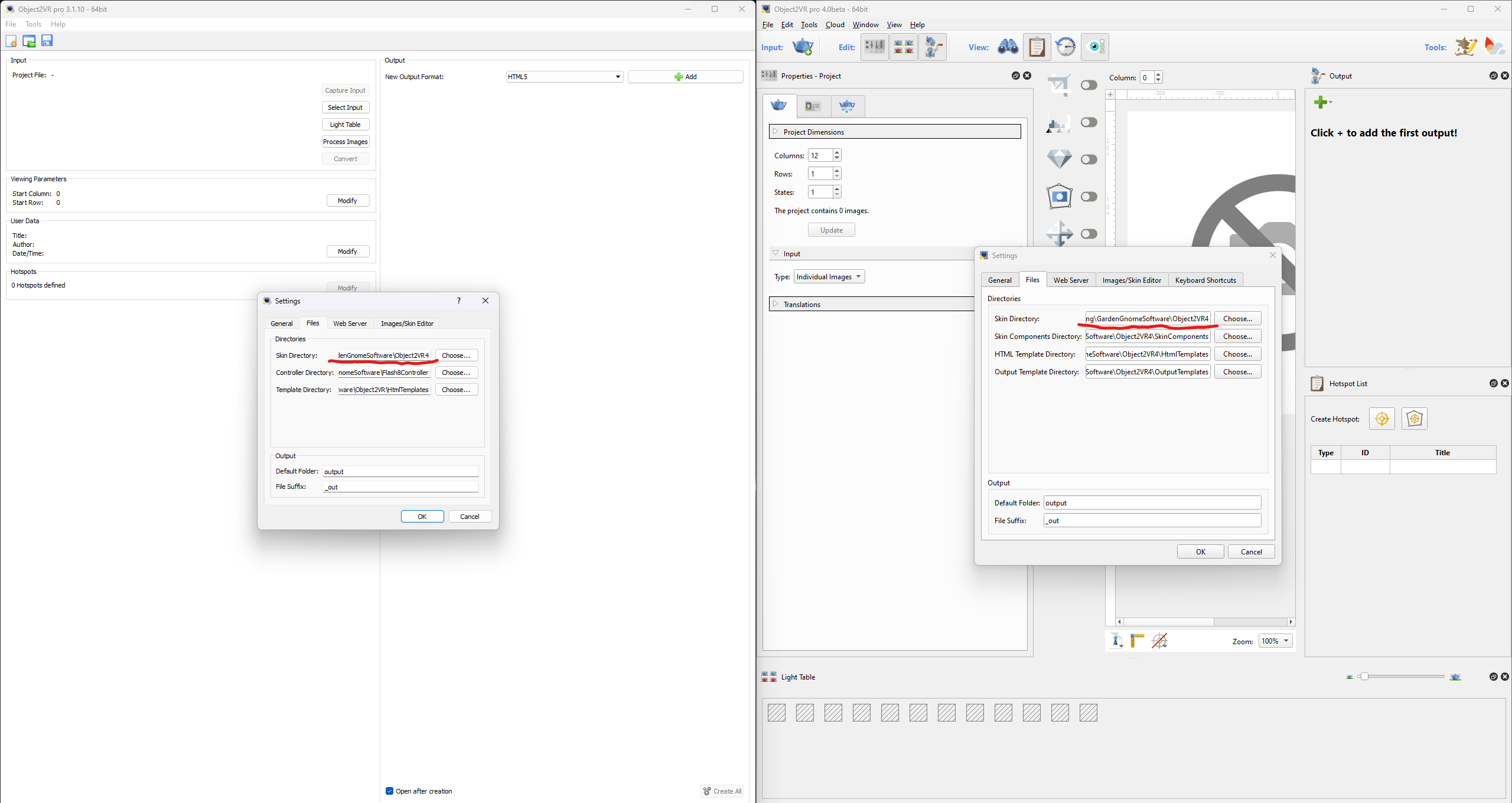This screenshot has width=1512, height=803.
Task: Toggle the four-arrow move switch on
Action: [x=1089, y=234]
